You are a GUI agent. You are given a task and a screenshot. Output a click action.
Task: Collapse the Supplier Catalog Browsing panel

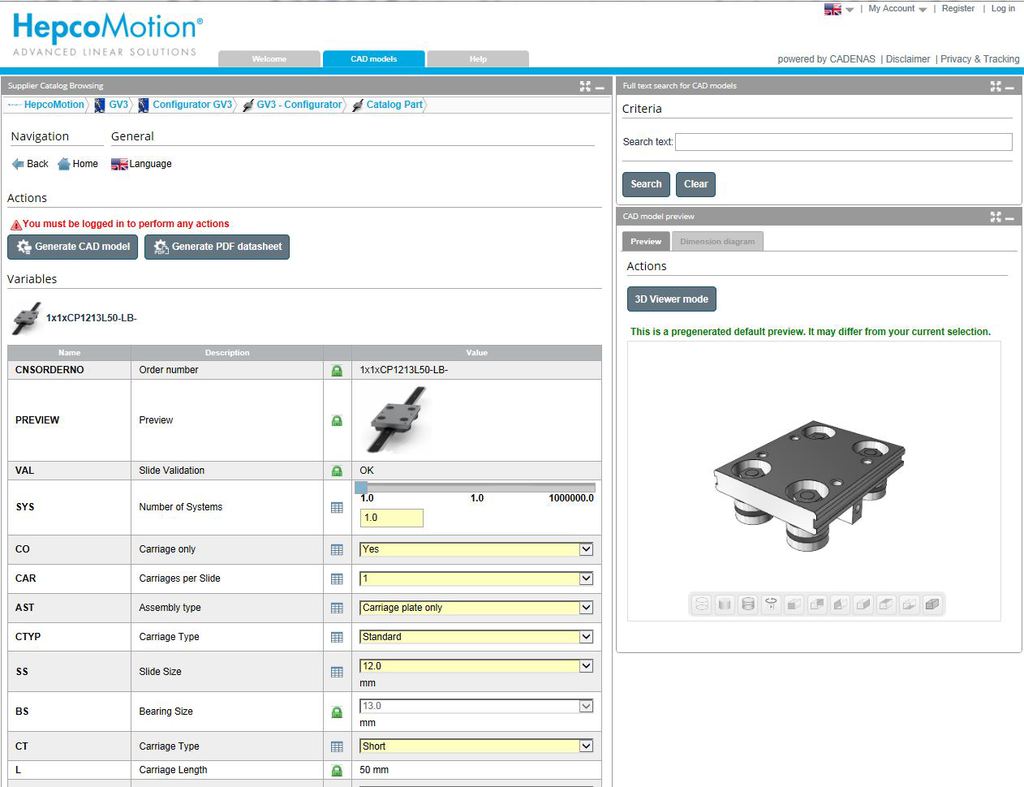tap(600, 88)
